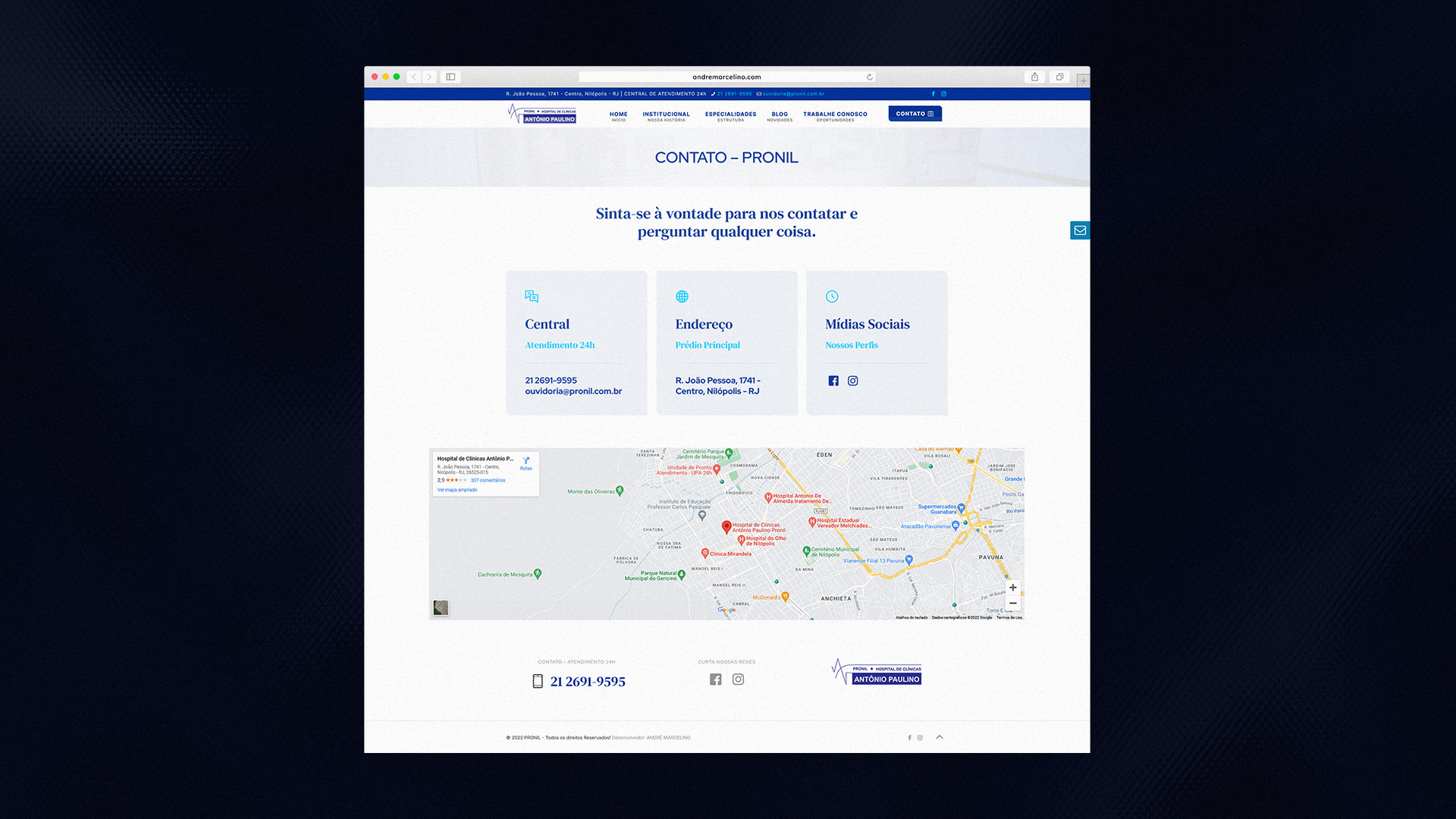Switch to satellite view thumbnail on map
Image resolution: width=1456 pixels, height=819 pixels.
pyautogui.click(x=441, y=607)
